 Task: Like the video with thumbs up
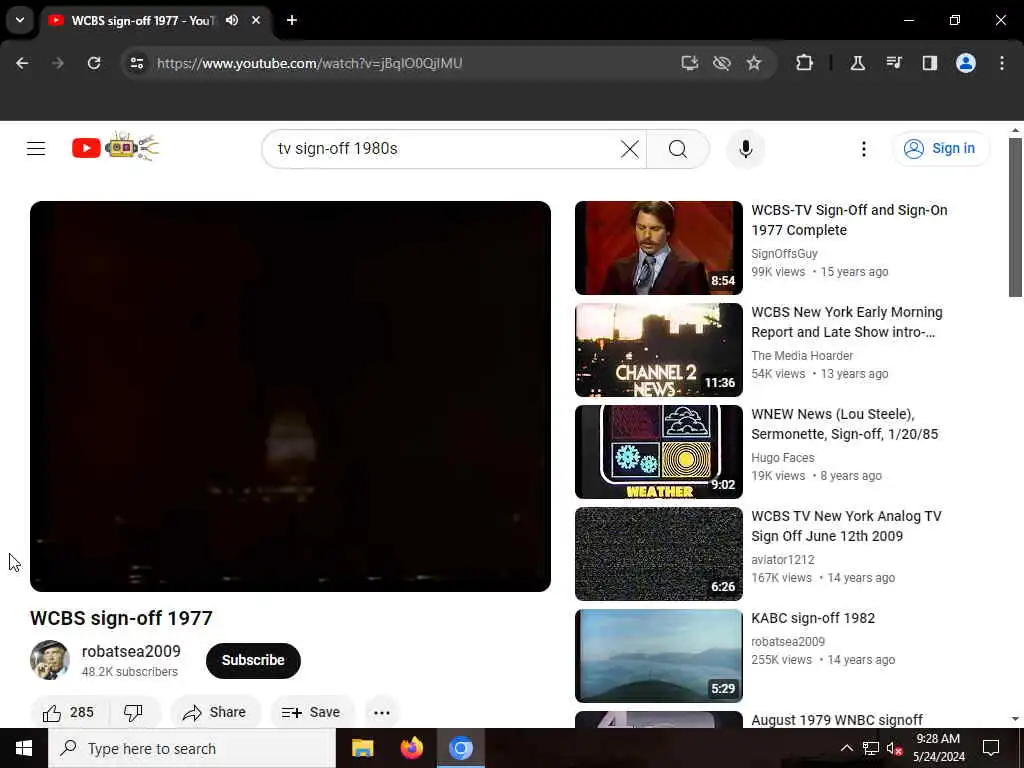point(69,712)
